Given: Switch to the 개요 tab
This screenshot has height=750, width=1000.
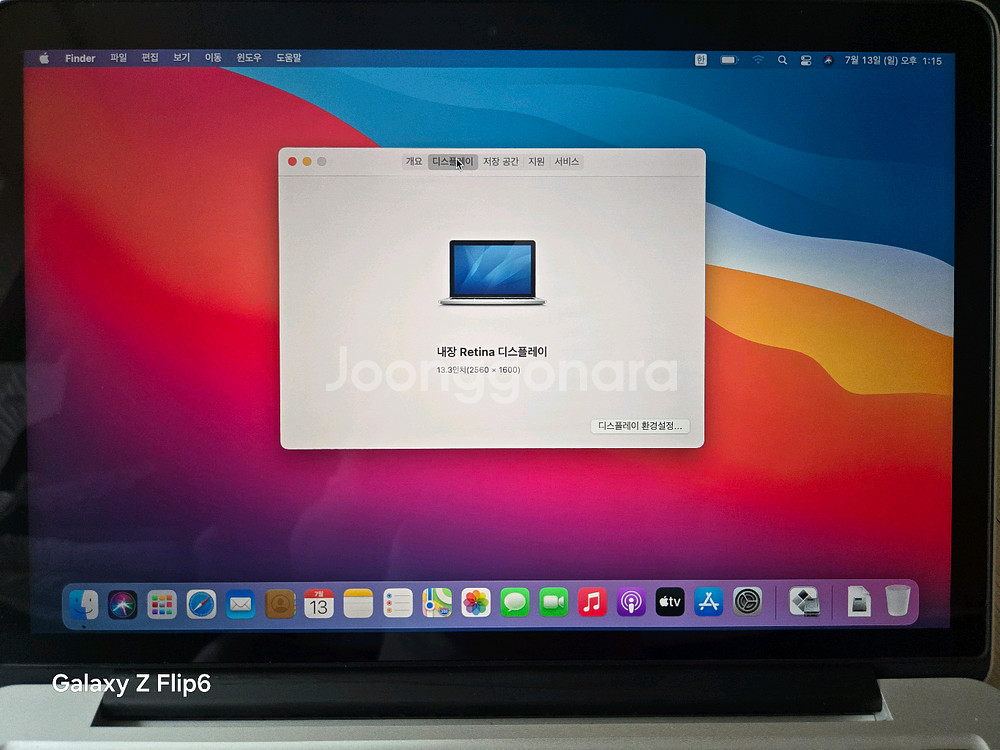Looking at the screenshot, I should (415, 161).
